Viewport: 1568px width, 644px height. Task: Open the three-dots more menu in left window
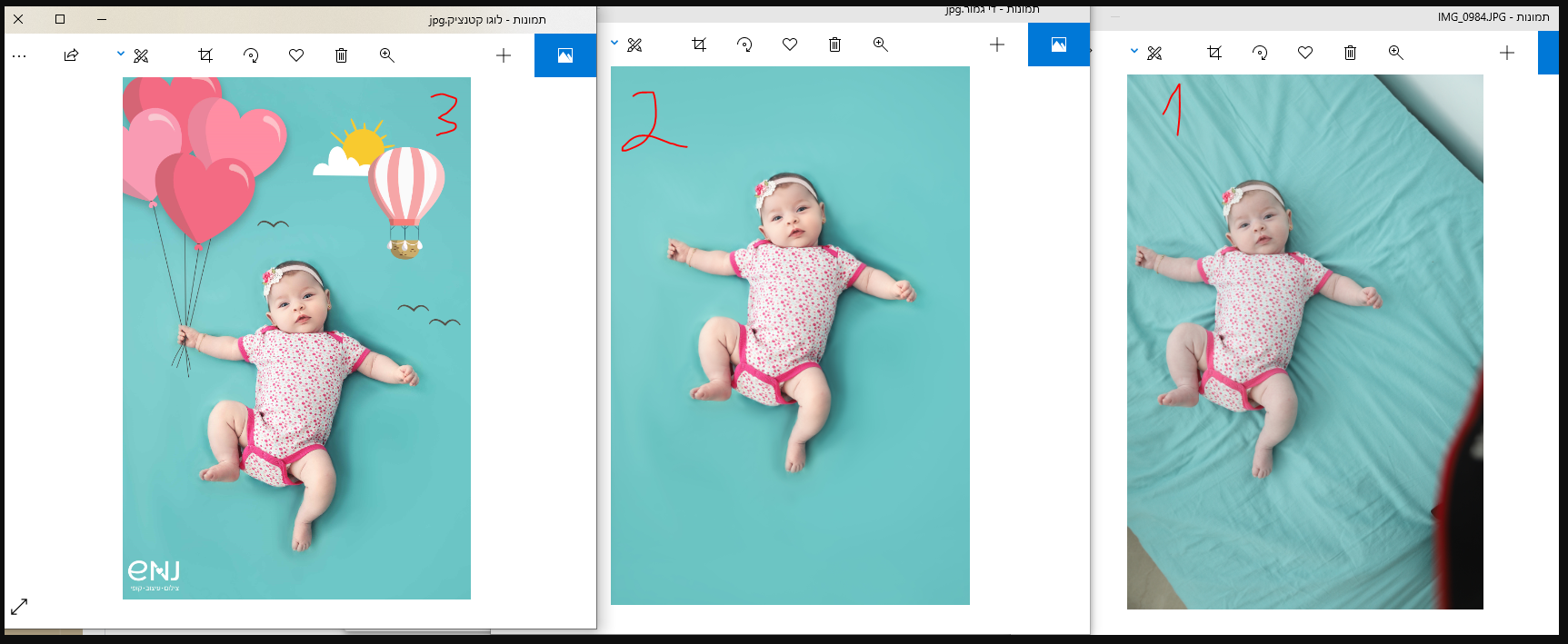tap(19, 56)
